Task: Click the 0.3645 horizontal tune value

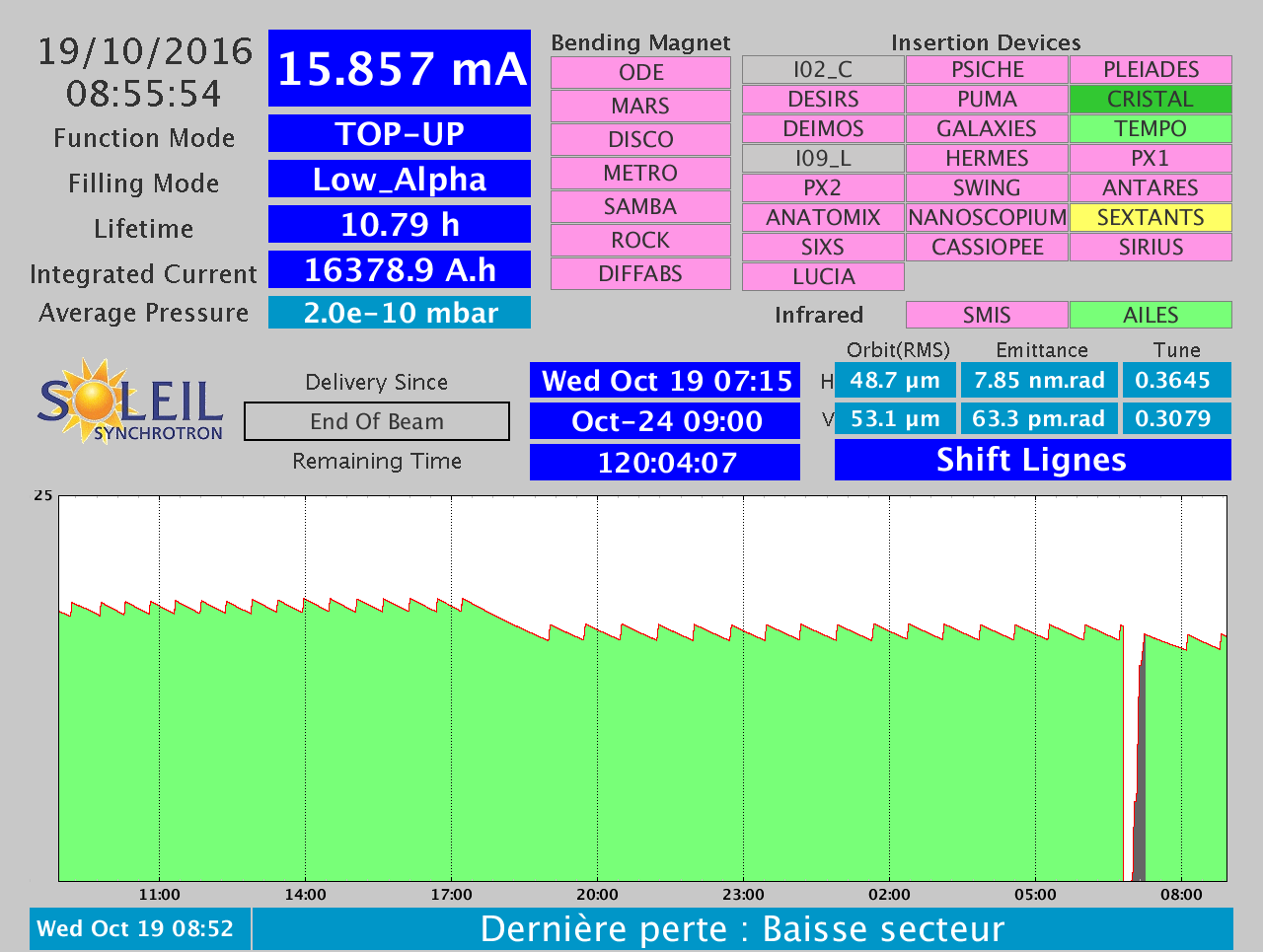Action: [1176, 380]
